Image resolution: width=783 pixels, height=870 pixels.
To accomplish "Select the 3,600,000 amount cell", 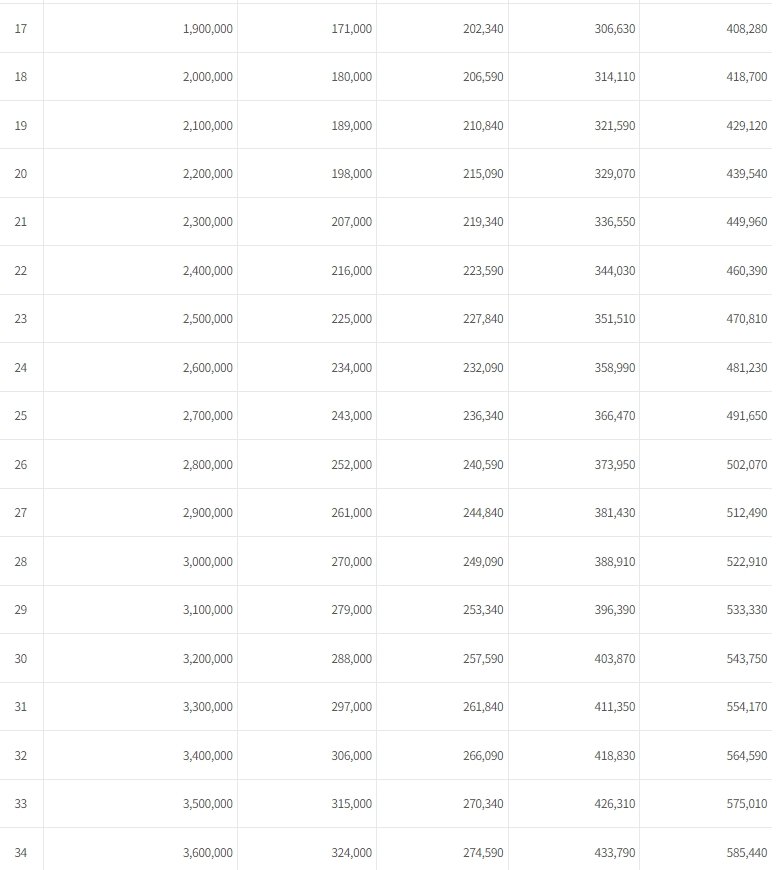I will (x=208, y=853).
